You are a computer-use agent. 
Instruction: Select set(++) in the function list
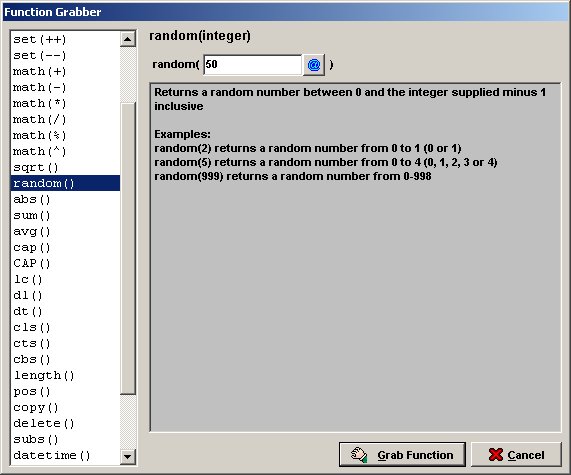coord(66,39)
